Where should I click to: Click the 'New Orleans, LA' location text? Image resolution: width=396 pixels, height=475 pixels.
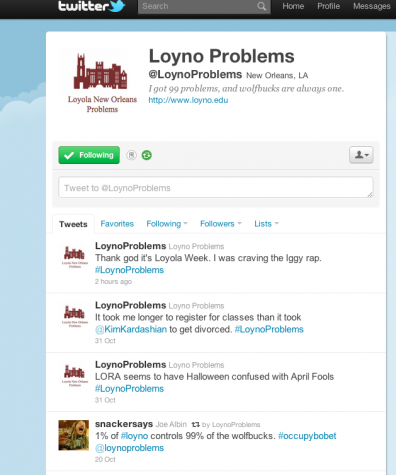(x=277, y=76)
